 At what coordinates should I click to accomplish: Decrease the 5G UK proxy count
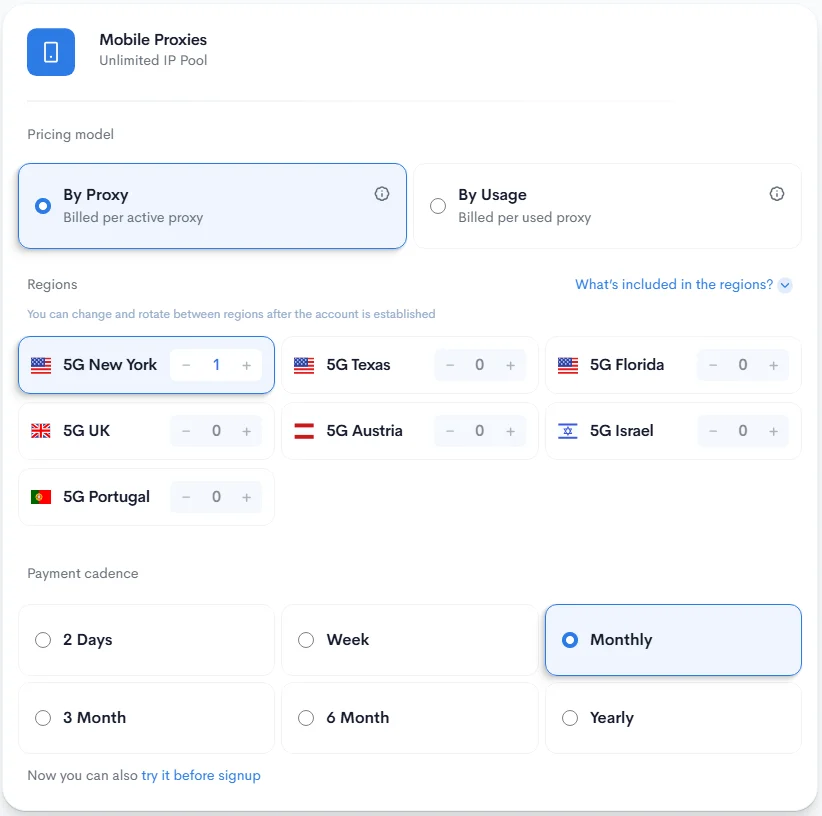point(186,431)
